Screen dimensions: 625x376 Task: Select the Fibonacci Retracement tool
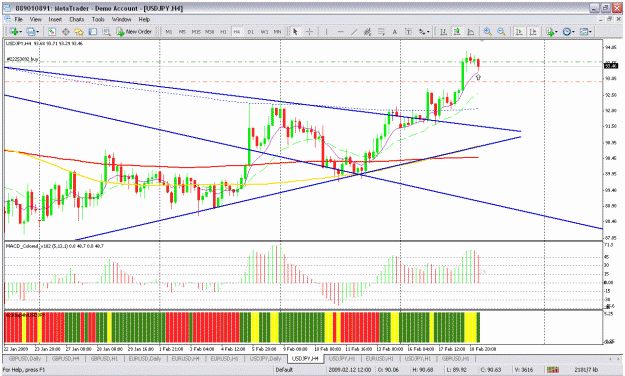[x=381, y=31]
